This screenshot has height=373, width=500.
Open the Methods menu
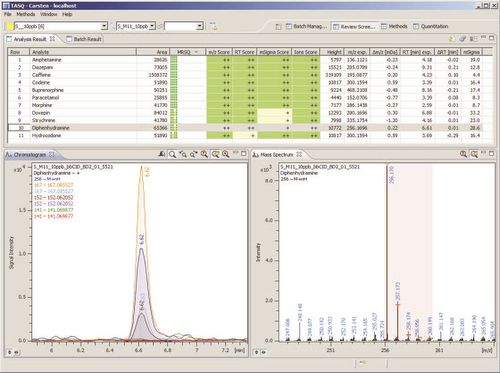(26, 14)
